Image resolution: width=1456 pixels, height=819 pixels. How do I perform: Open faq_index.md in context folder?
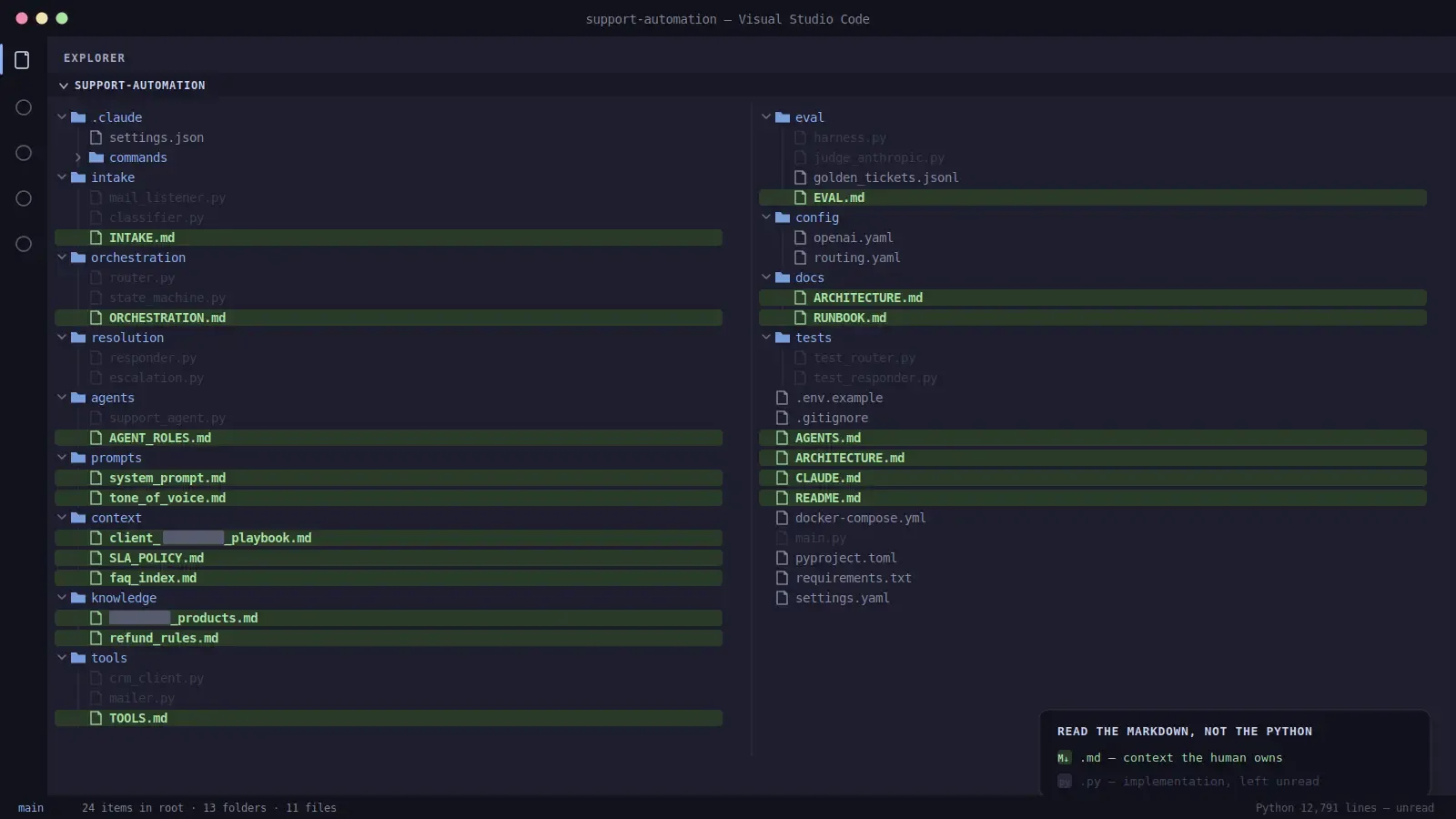389,578
